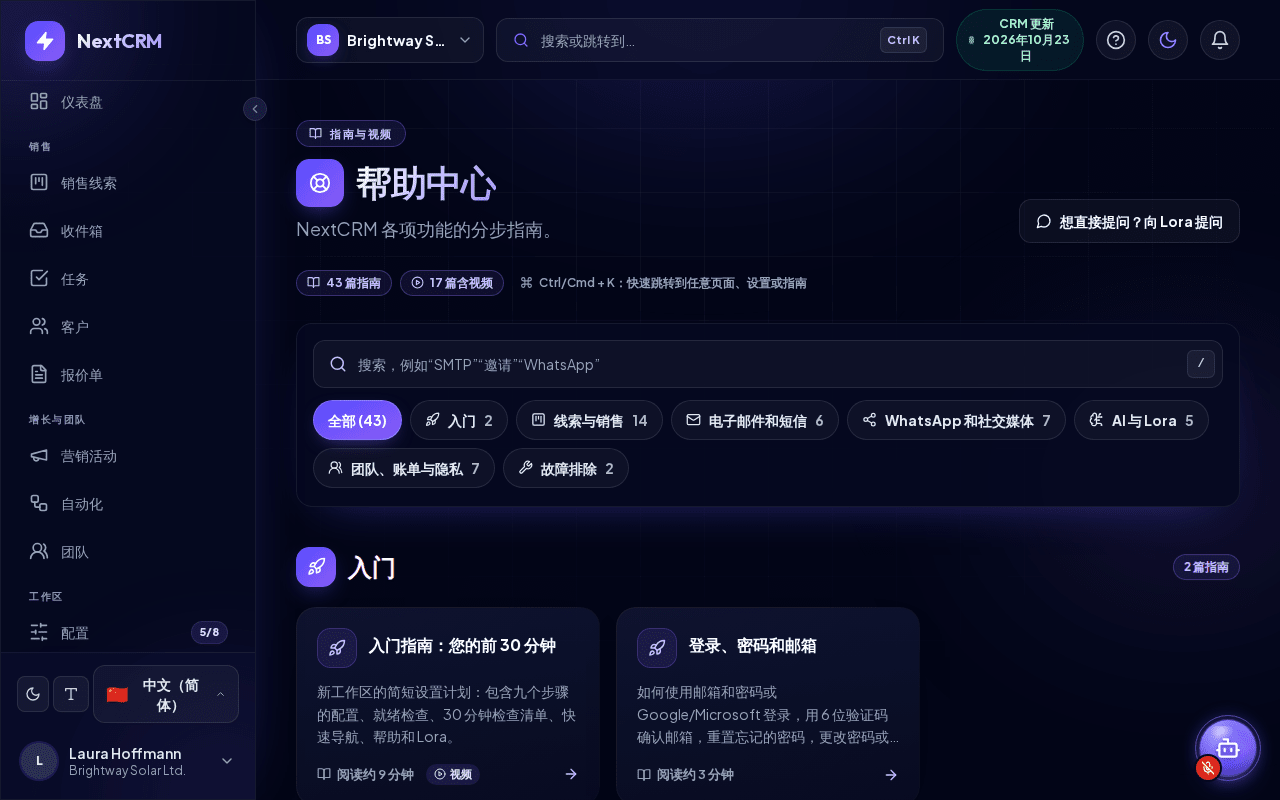Open 配置 settings with 5/8 badge
Viewport: 1280px width, 800px height.
pos(128,633)
